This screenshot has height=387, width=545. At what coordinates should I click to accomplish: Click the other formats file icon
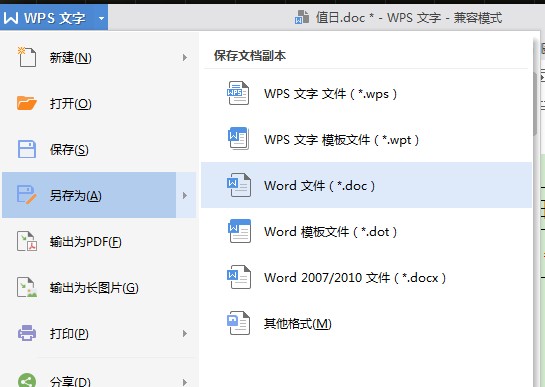238,323
